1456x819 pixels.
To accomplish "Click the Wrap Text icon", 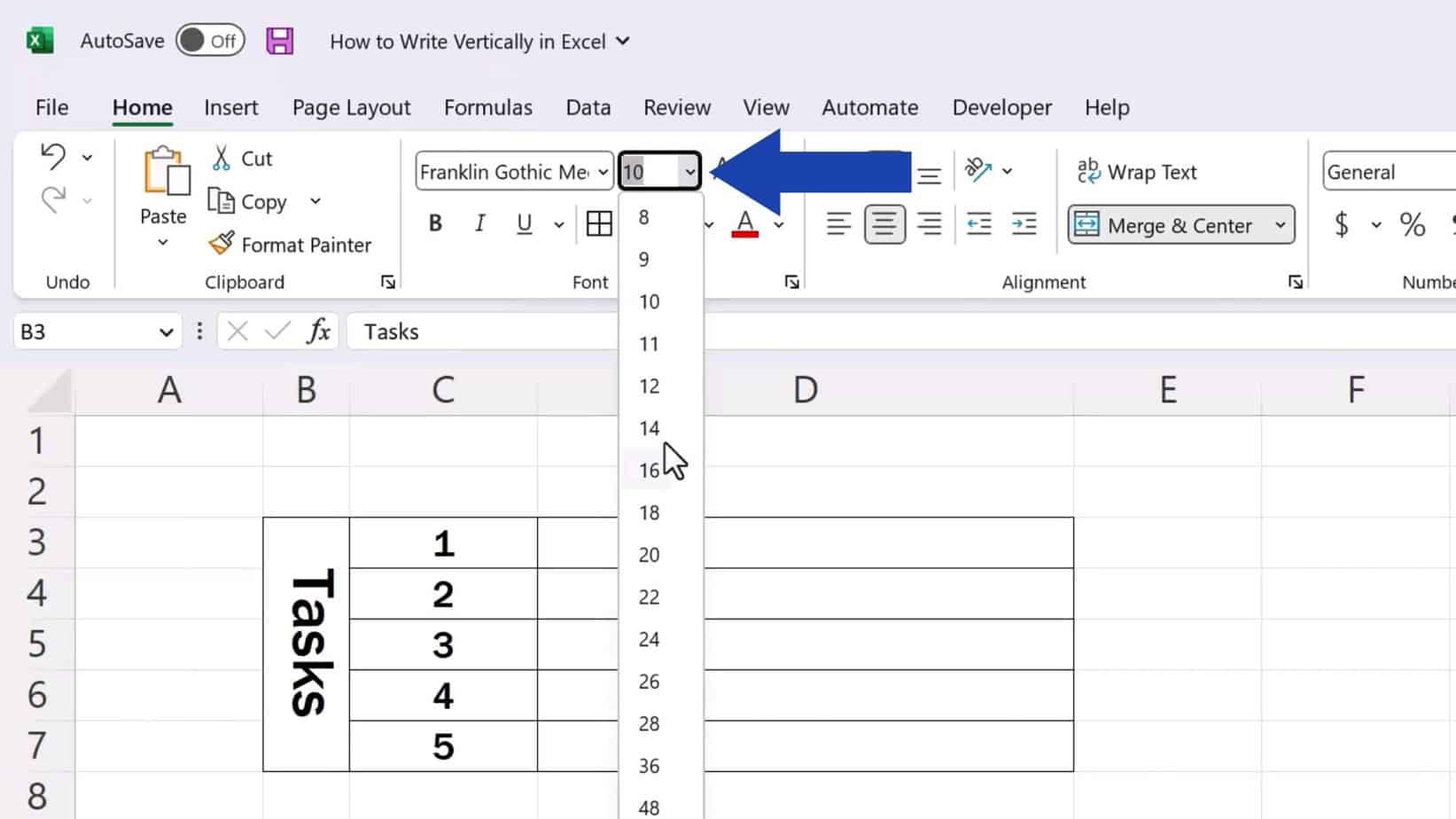I will (1088, 170).
